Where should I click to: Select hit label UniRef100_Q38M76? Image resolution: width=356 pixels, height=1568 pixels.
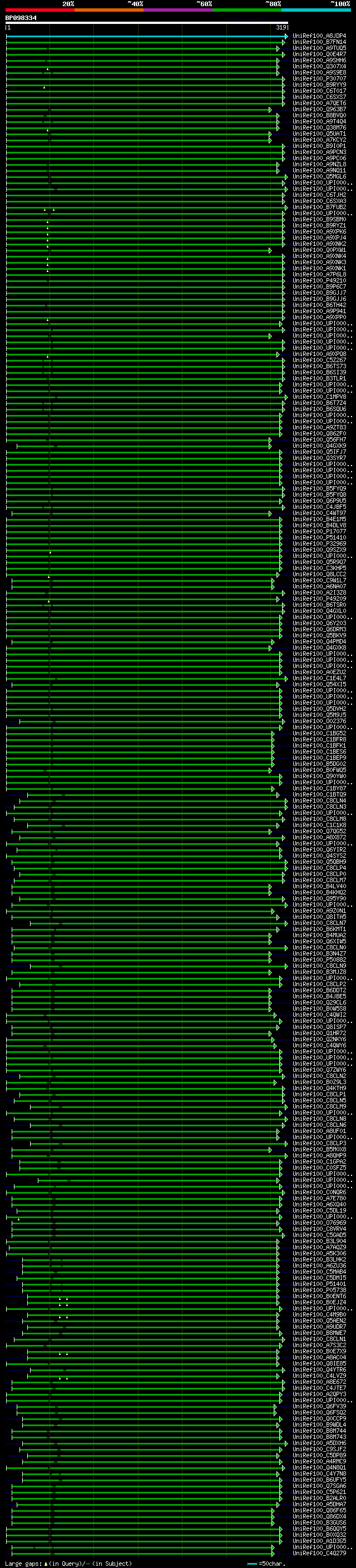[319, 128]
